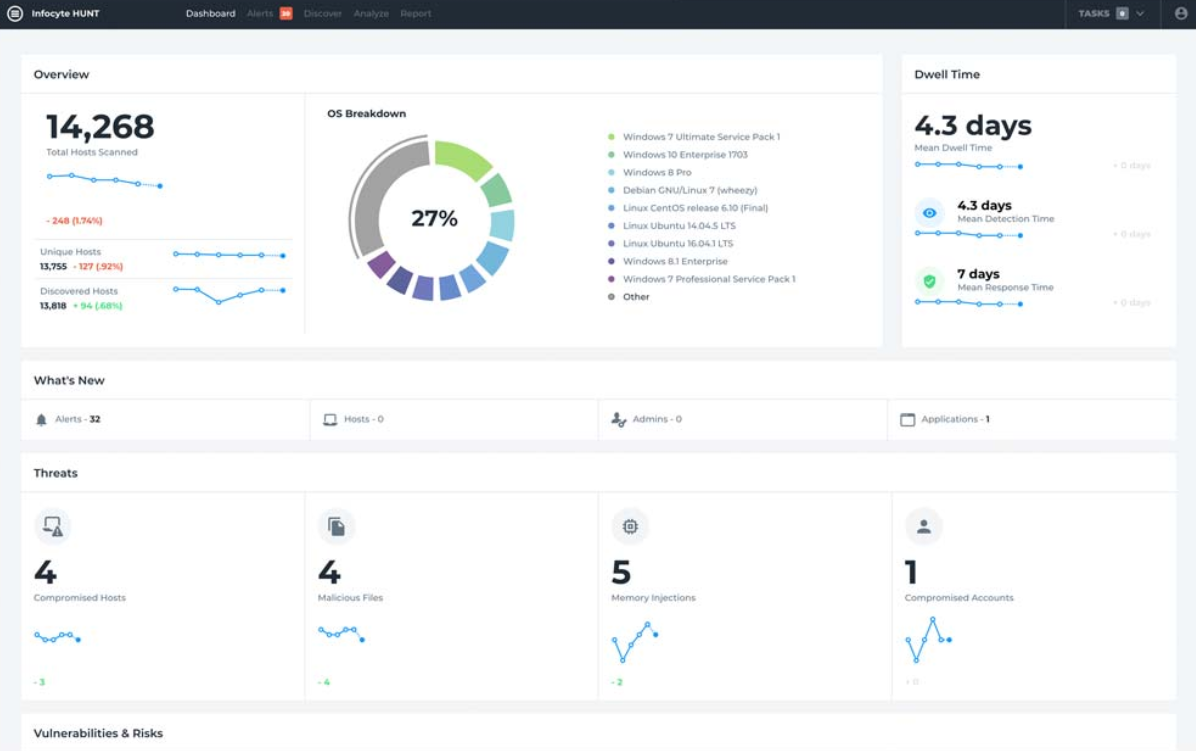Click the Hosts - 0 entry in What's New
Image resolution: width=1196 pixels, height=751 pixels.
[x=363, y=420]
